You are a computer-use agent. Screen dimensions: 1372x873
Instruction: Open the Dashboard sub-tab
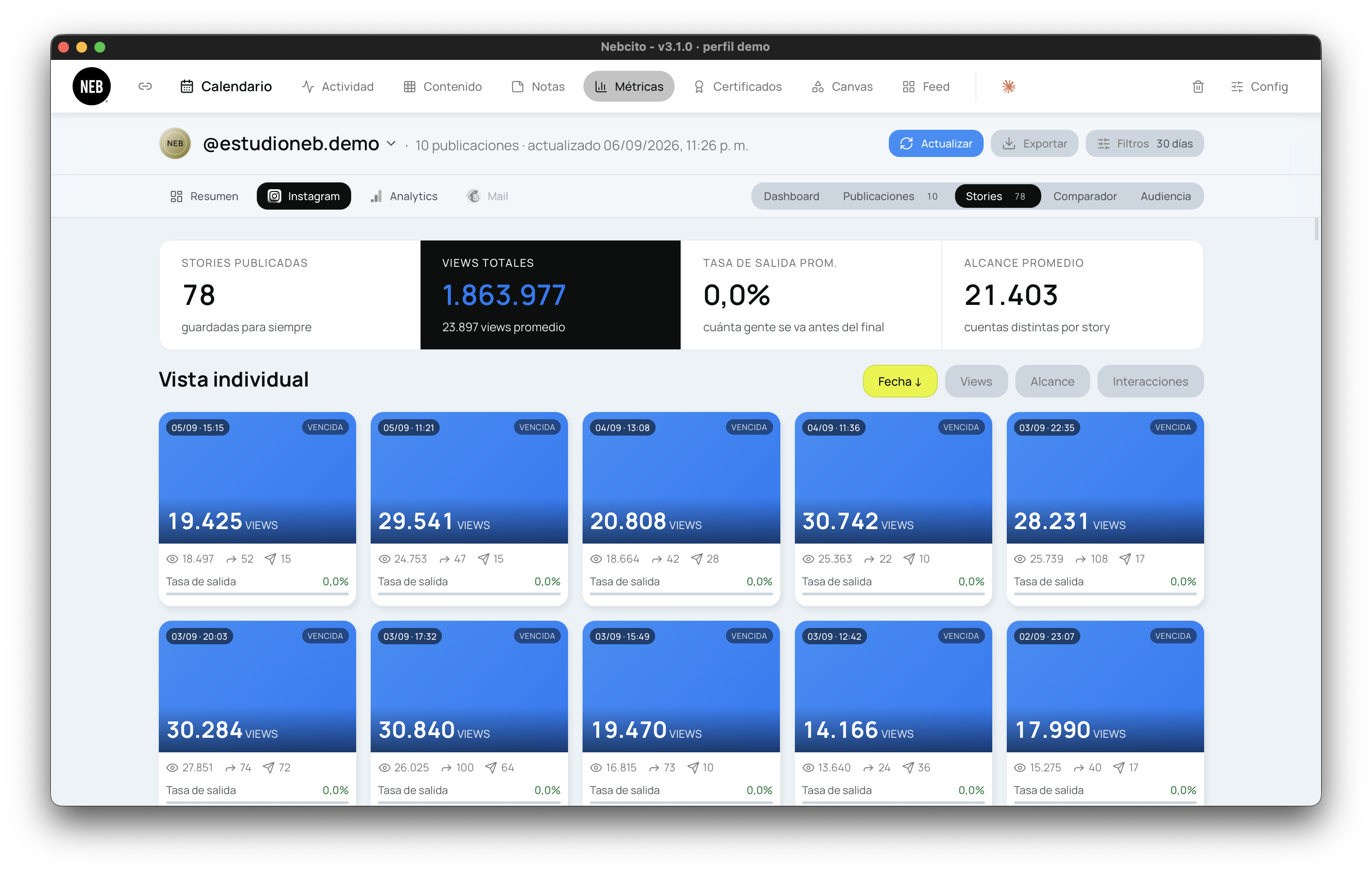coord(791,196)
